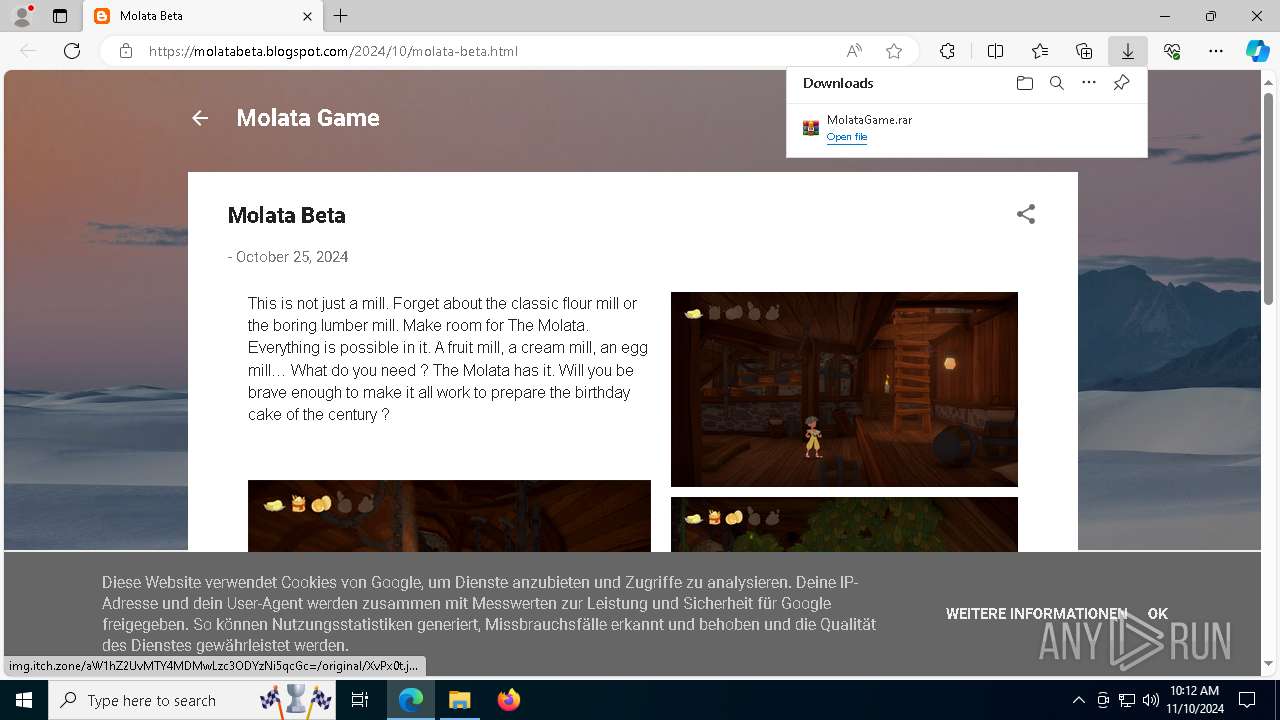Image resolution: width=1280 pixels, height=720 pixels.
Task: Click WEITERE INFORMATIONEN in cookie banner
Action: pos(1036,614)
